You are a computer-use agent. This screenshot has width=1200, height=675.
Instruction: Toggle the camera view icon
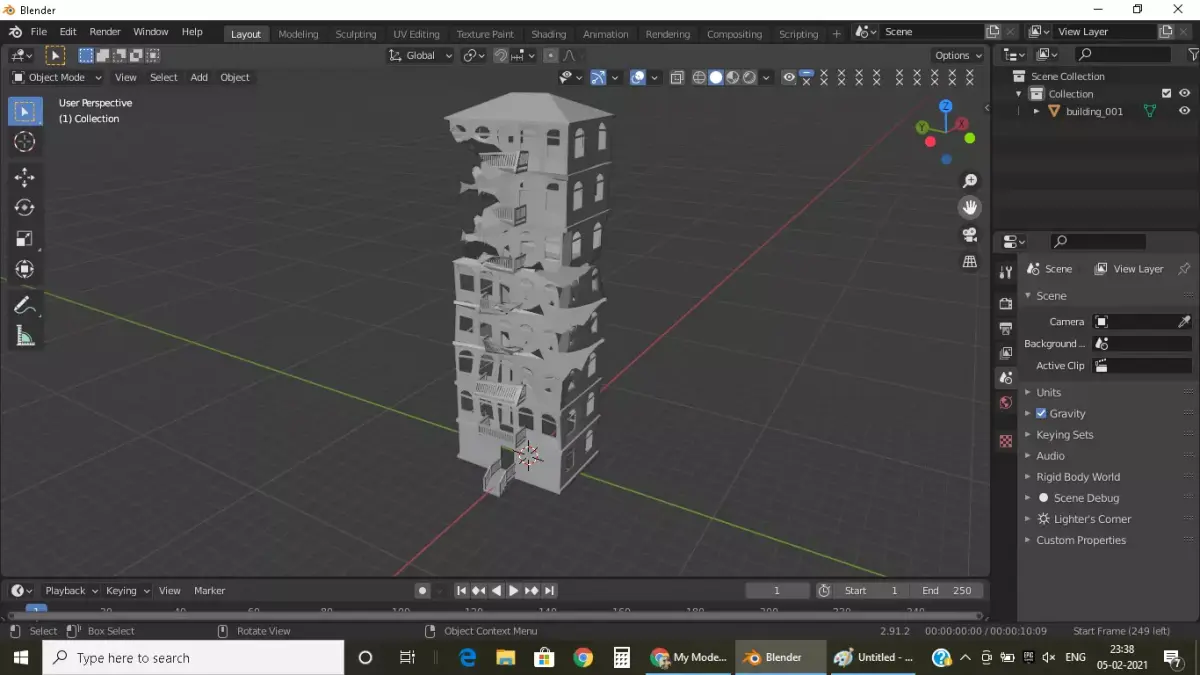coord(969,235)
